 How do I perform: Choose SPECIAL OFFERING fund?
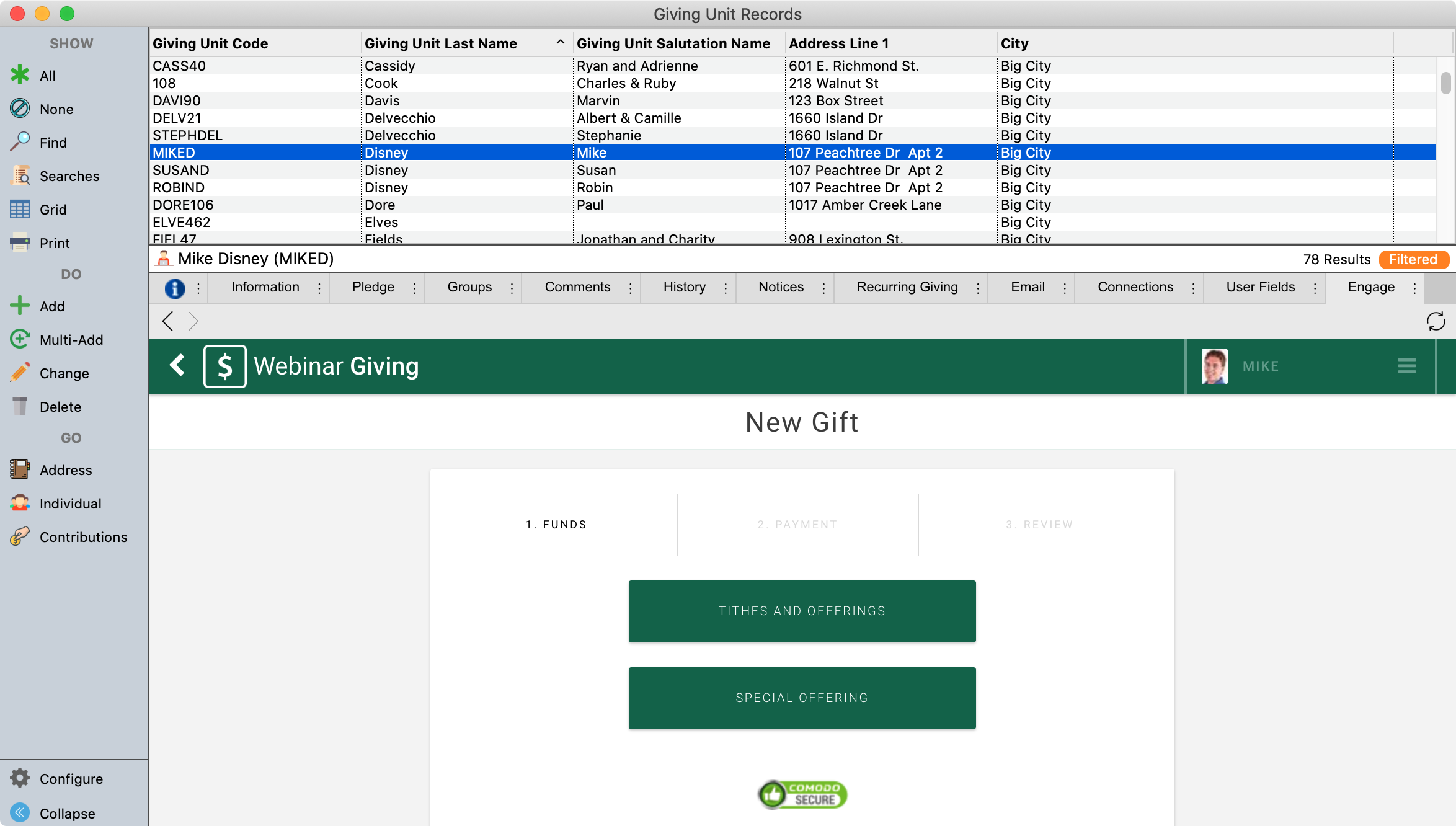(802, 698)
